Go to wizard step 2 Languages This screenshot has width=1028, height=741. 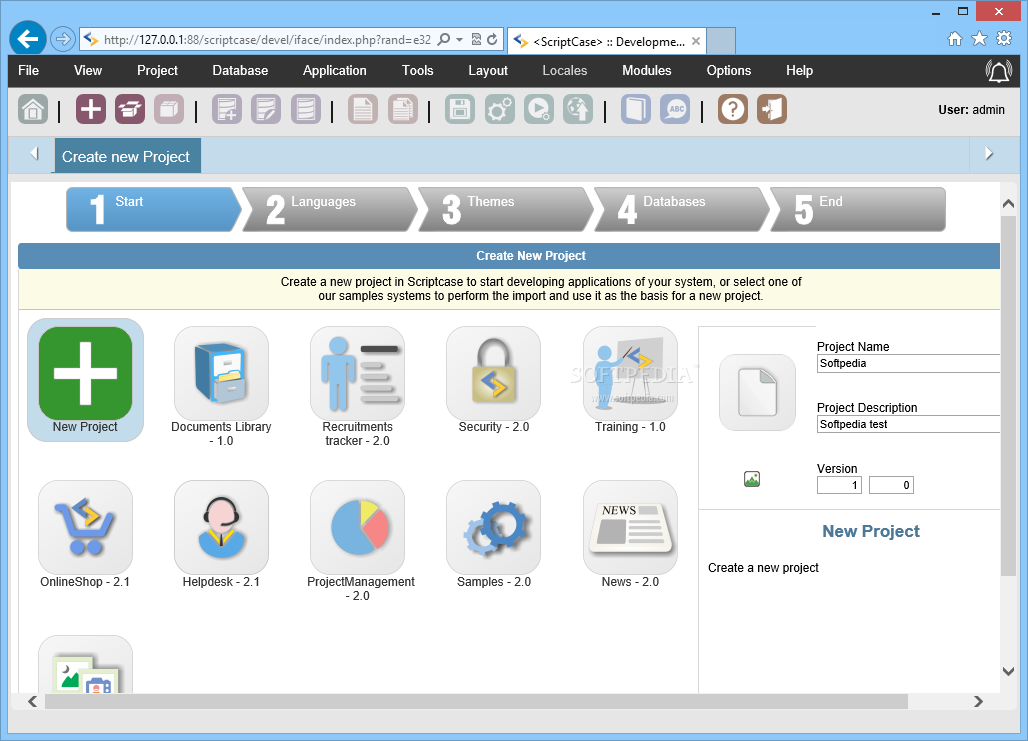click(x=329, y=210)
